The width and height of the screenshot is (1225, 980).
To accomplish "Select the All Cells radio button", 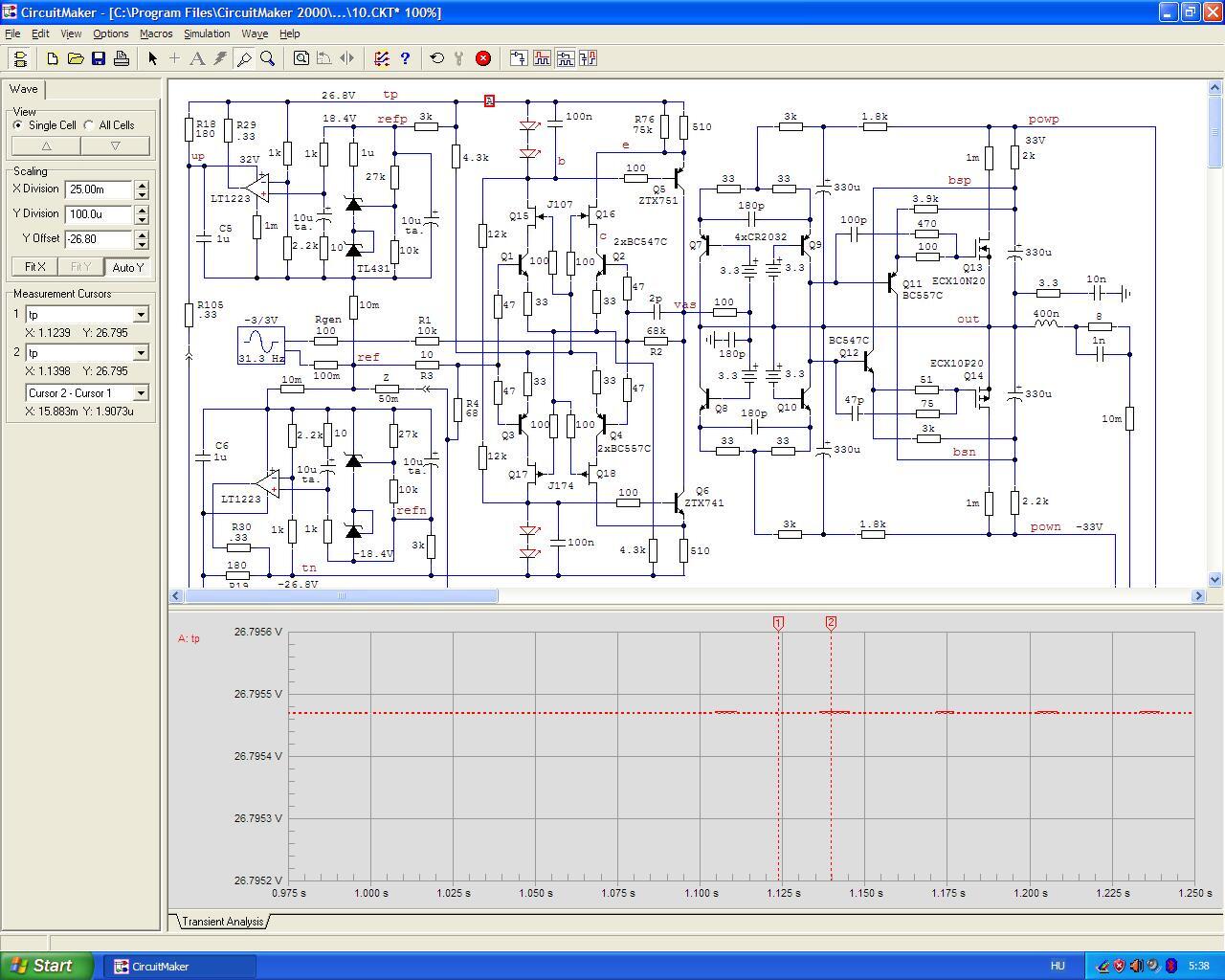I will pyautogui.click(x=89, y=125).
